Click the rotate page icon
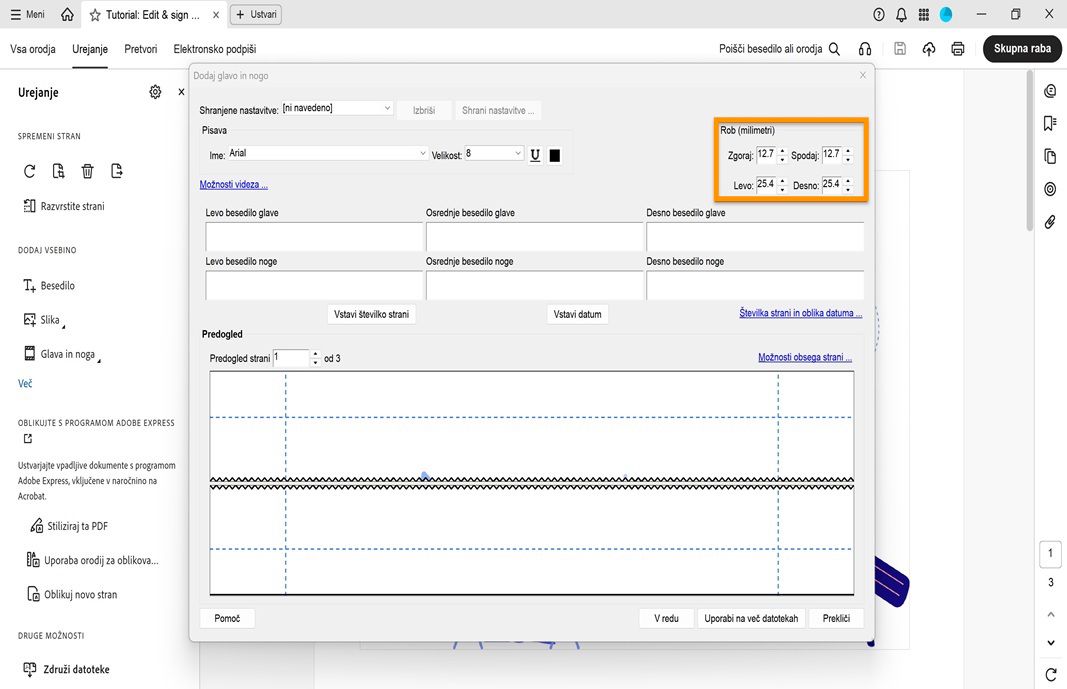The image size is (1067, 689). pyautogui.click(x=29, y=171)
